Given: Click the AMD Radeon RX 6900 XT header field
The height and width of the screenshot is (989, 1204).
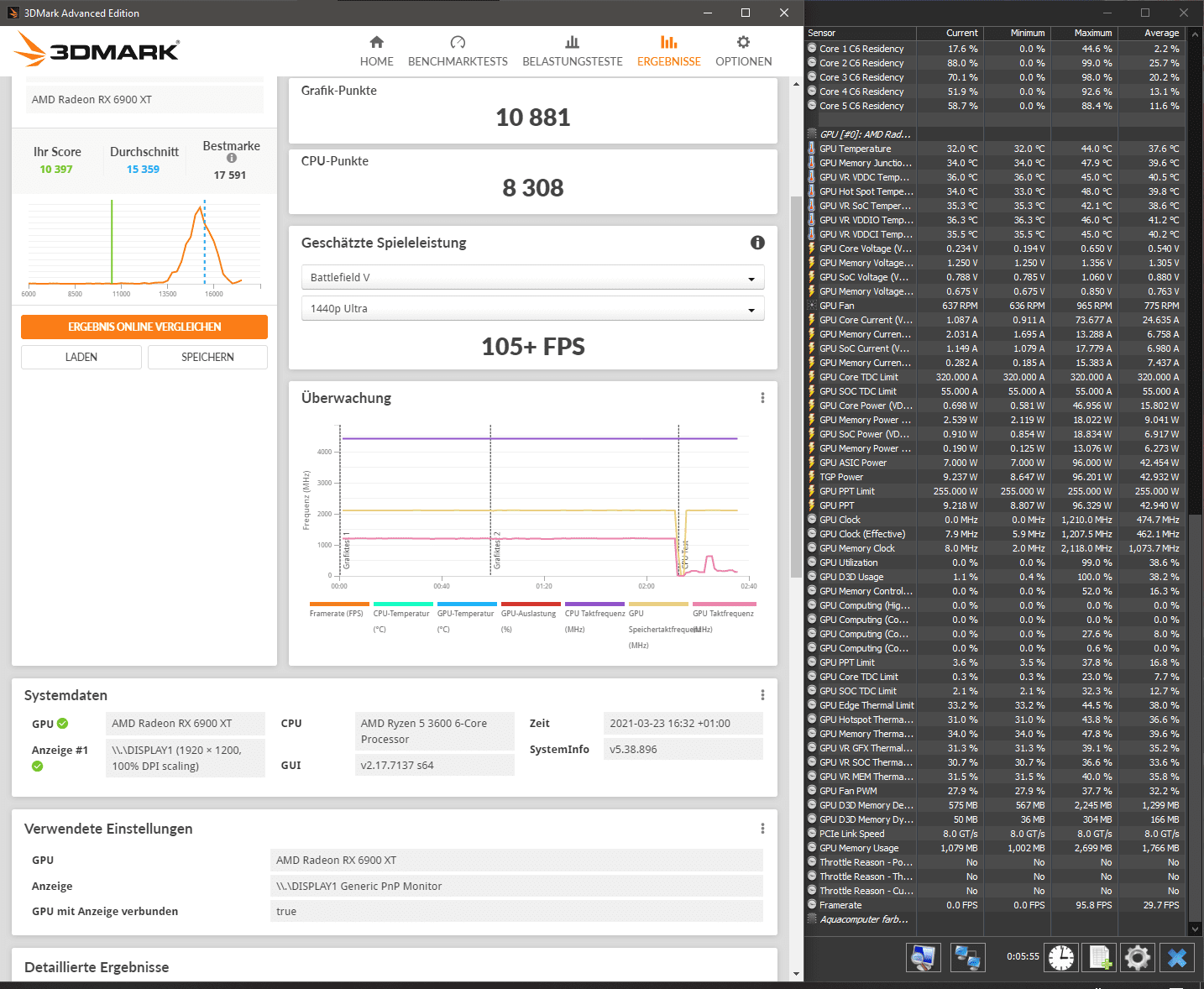Looking at the screenshot, I should 144,99.
